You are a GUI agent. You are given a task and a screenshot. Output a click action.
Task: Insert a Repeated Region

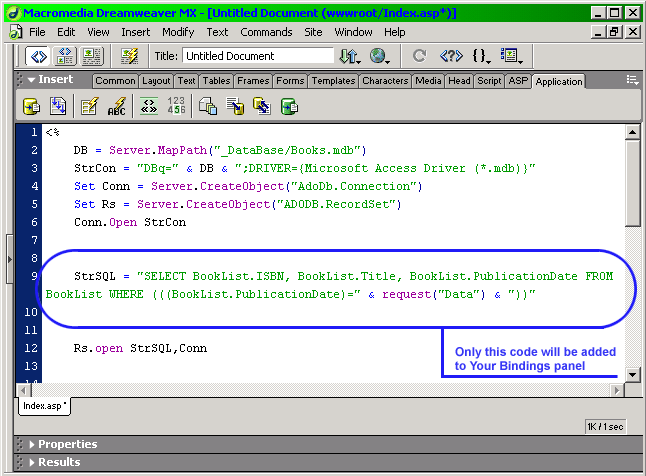coord(58,106)
